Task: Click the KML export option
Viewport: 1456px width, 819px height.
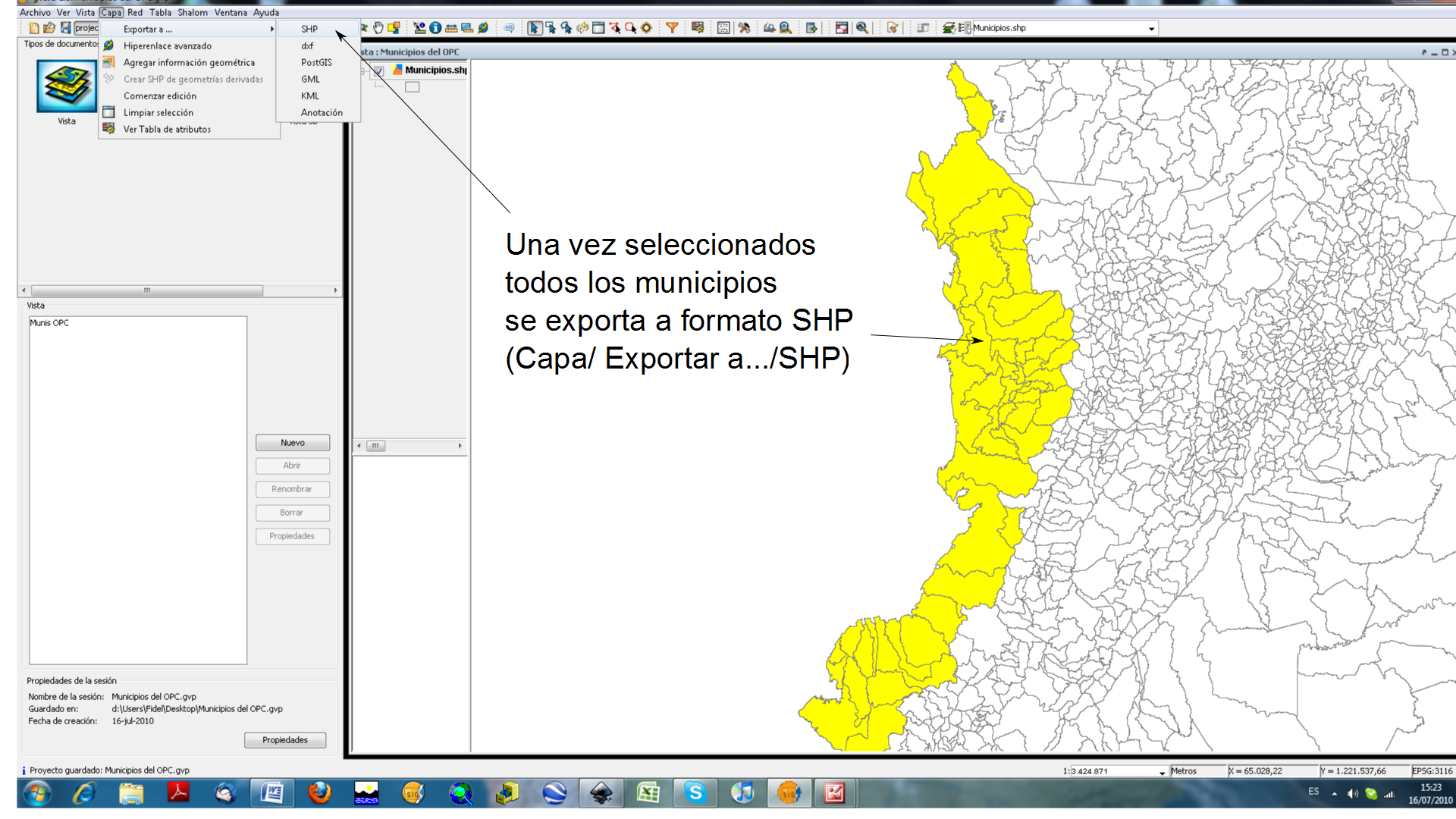Action: (x=309, y=96)
